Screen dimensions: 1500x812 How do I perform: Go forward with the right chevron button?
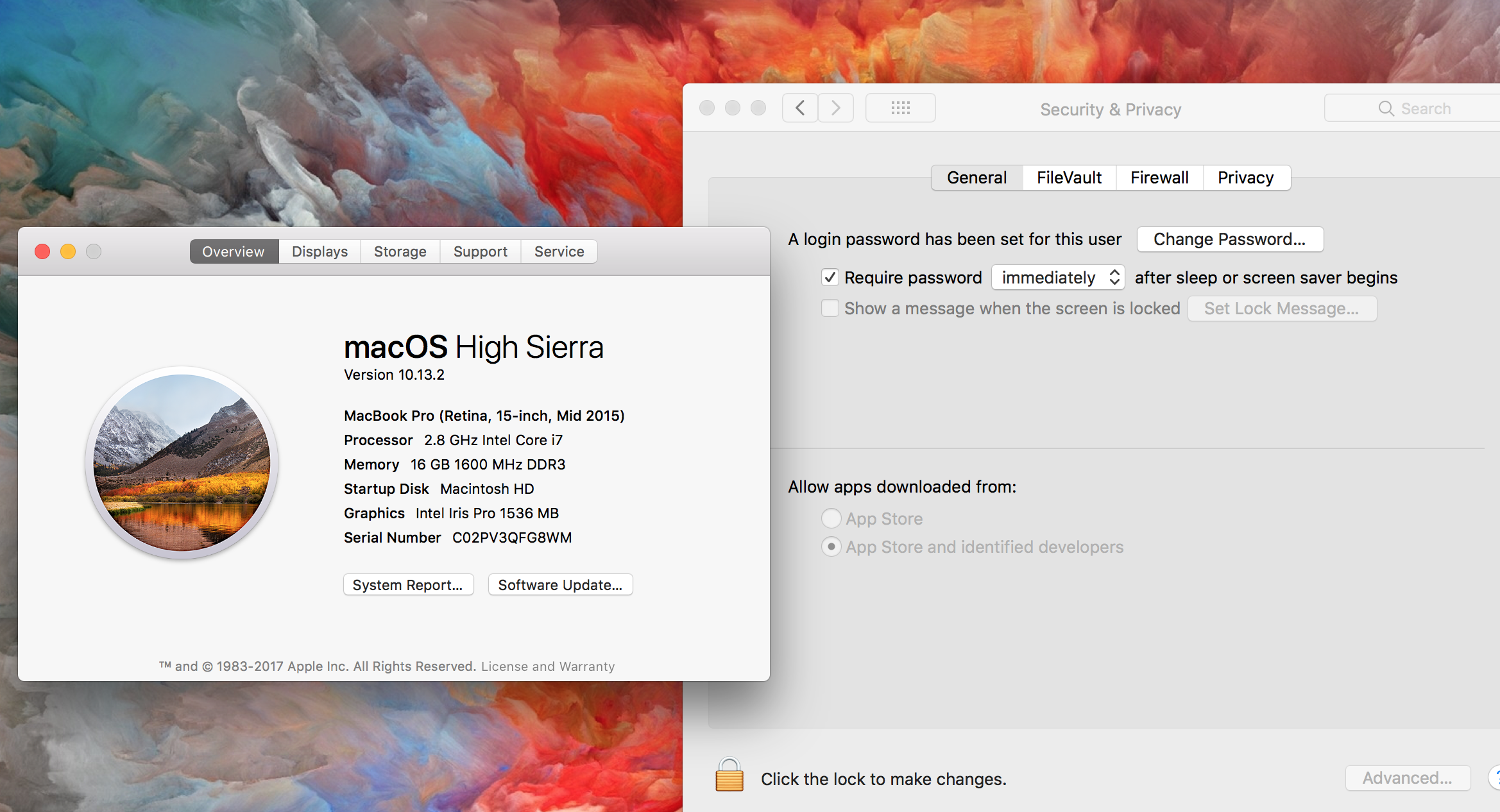point(835,108)
